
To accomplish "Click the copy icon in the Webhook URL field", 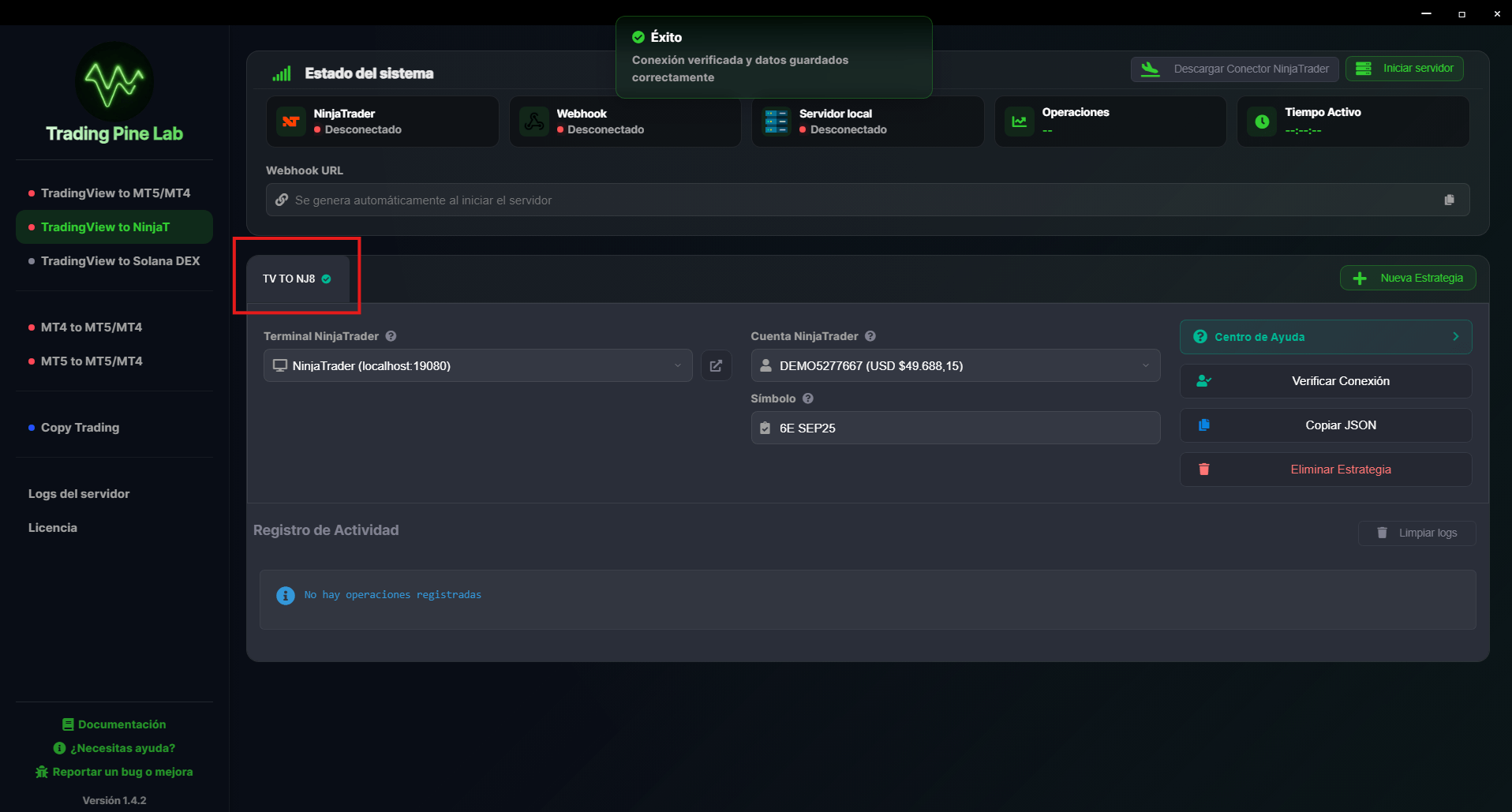I will [1450, 200].
